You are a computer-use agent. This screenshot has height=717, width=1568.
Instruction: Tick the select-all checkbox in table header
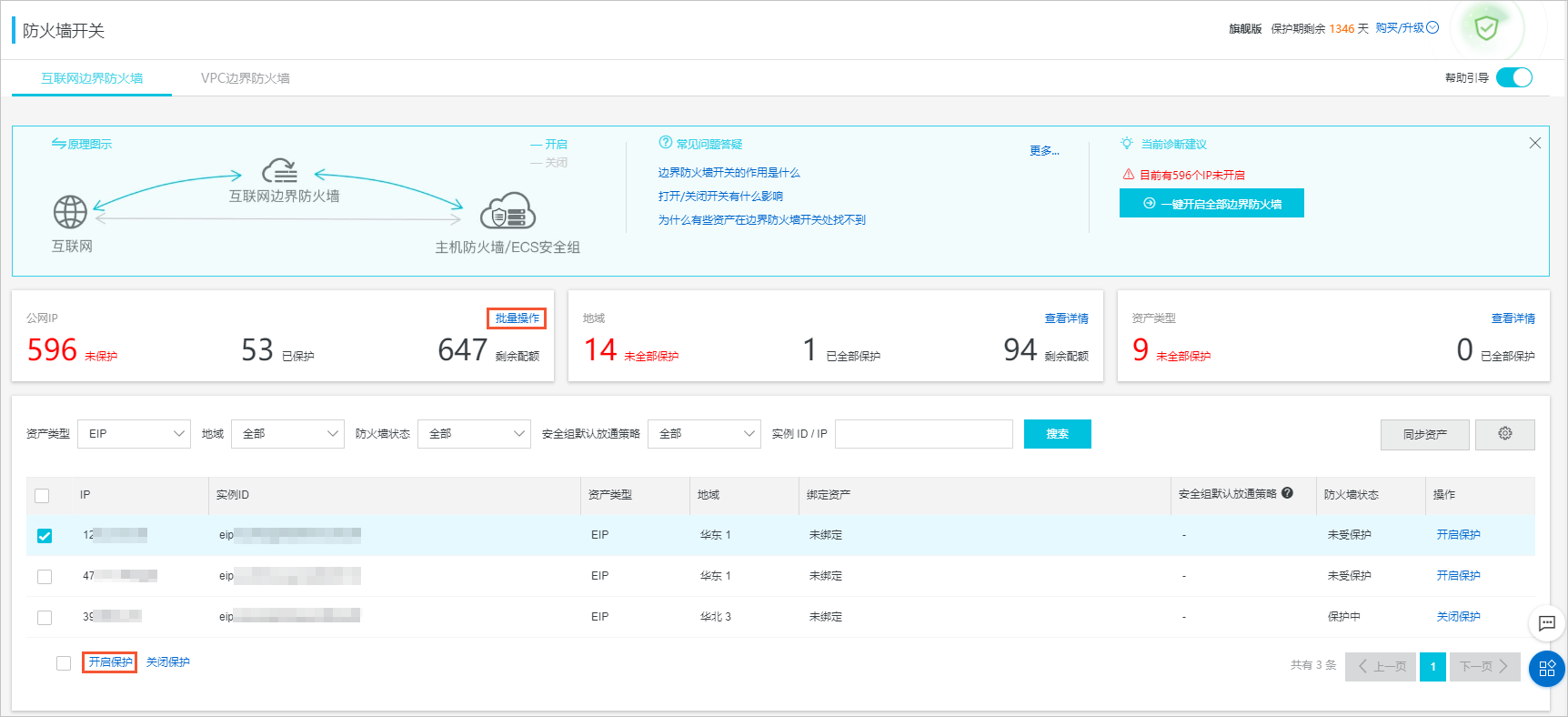point(42,496)
